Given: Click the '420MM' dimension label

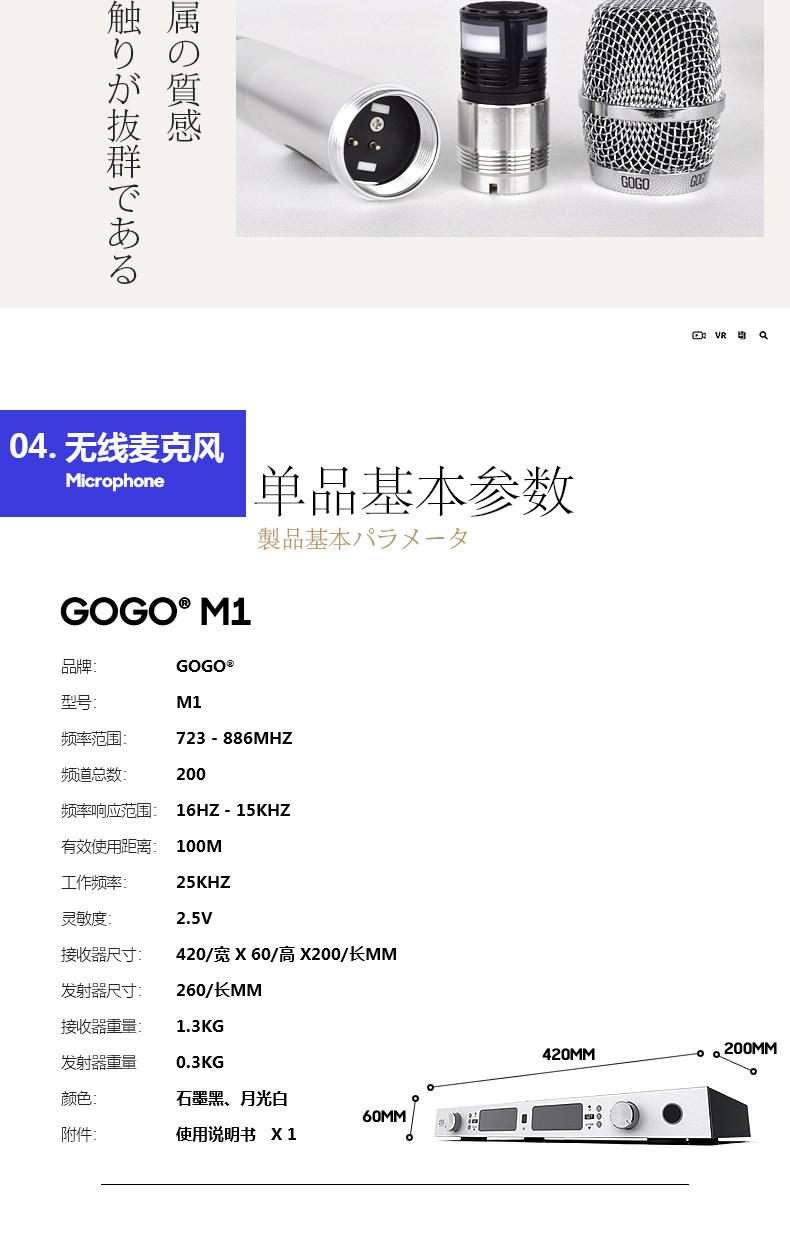Looking at the screenshot, I should pyautogui.click(x=569, y=1054).
